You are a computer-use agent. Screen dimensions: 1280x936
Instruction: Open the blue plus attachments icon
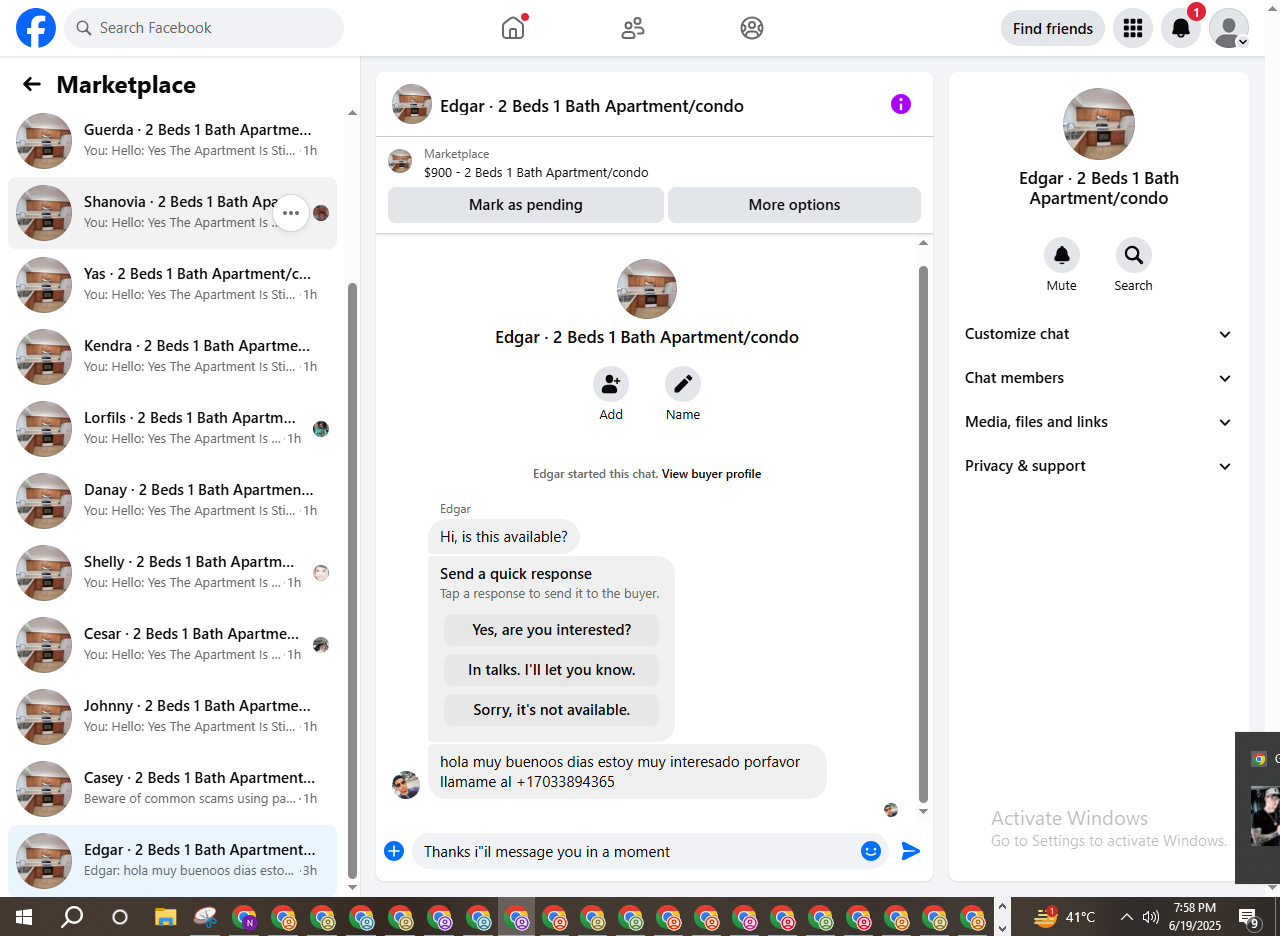pos(394,851)
